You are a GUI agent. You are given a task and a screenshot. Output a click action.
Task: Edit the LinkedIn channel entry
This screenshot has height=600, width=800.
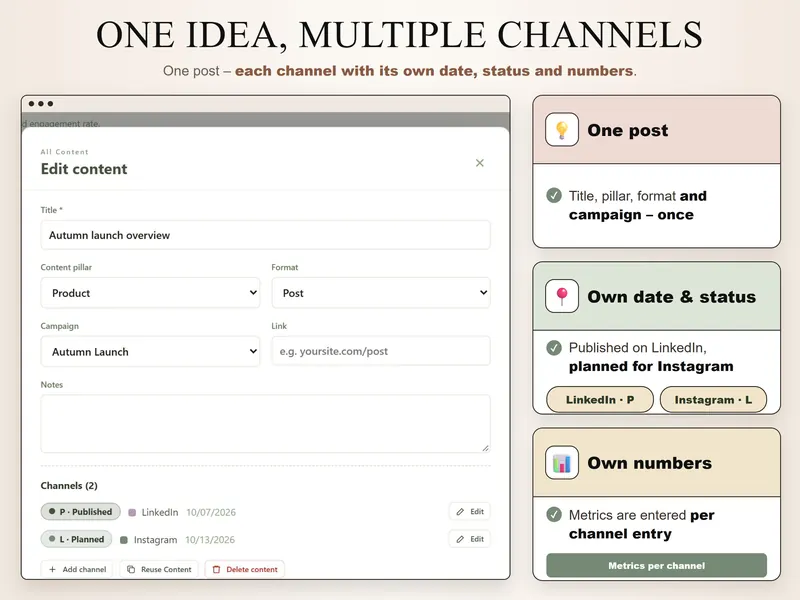[x=470, y=512]
